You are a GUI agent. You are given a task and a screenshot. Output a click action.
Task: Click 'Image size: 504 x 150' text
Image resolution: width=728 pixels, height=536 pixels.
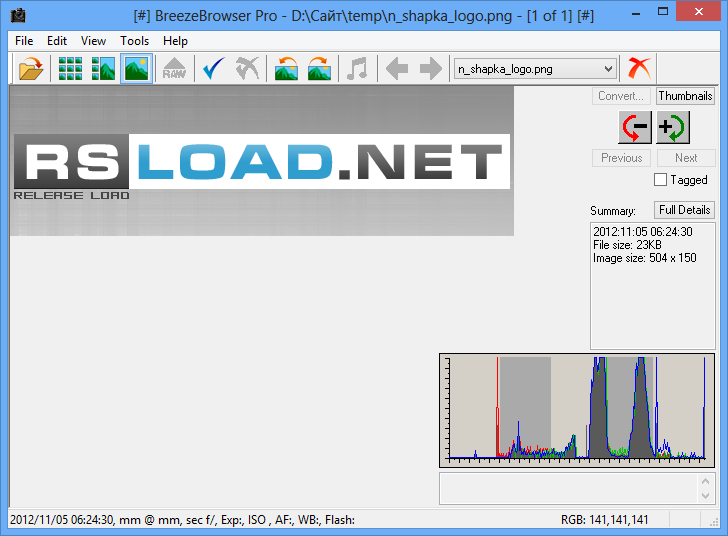[x=644, y=258]
